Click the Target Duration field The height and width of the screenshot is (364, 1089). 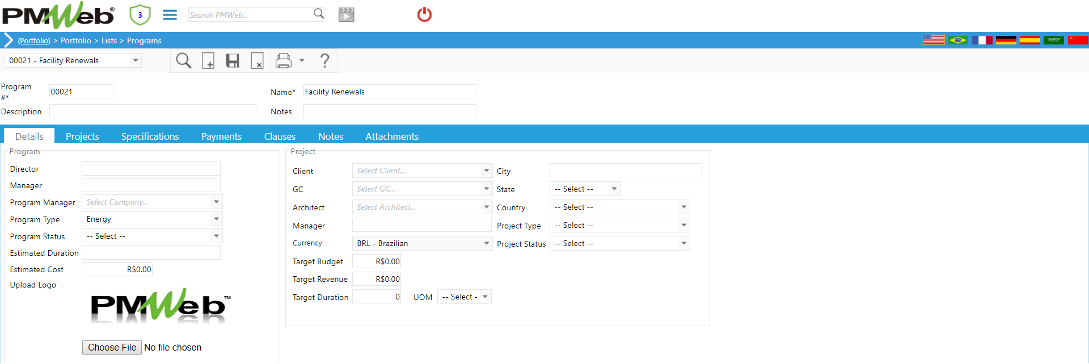[377, 297]
